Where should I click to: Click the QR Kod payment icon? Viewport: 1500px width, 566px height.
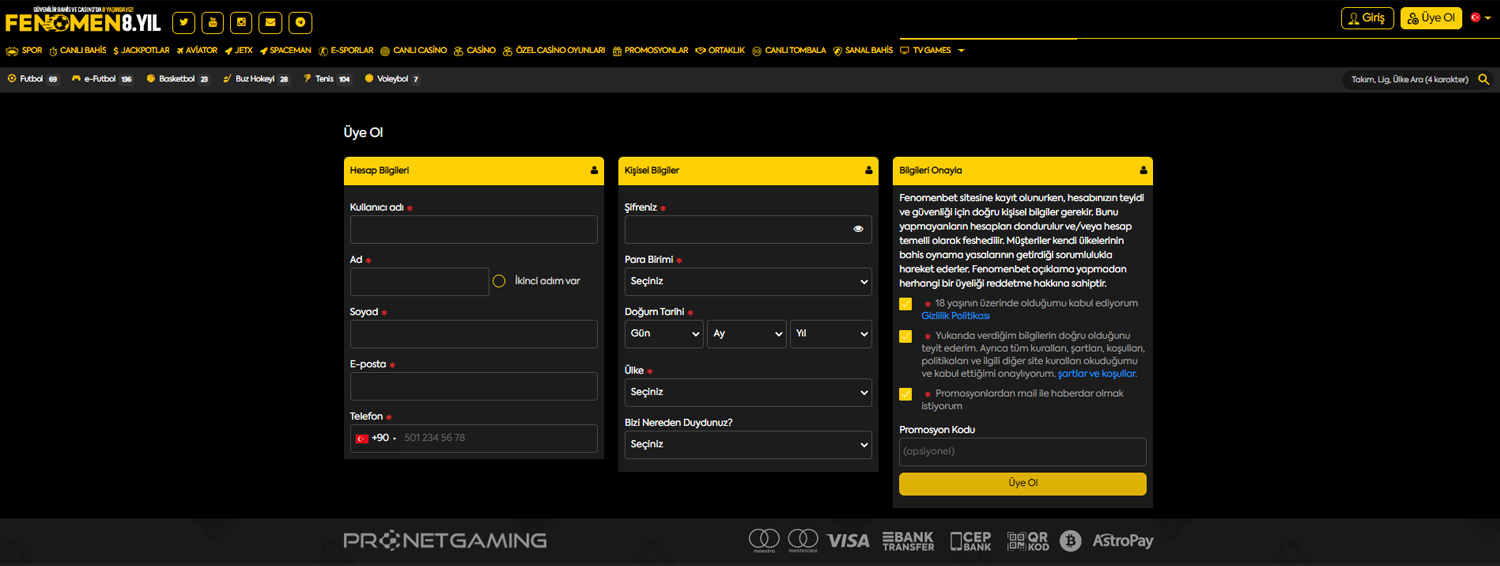[1027, 541]
